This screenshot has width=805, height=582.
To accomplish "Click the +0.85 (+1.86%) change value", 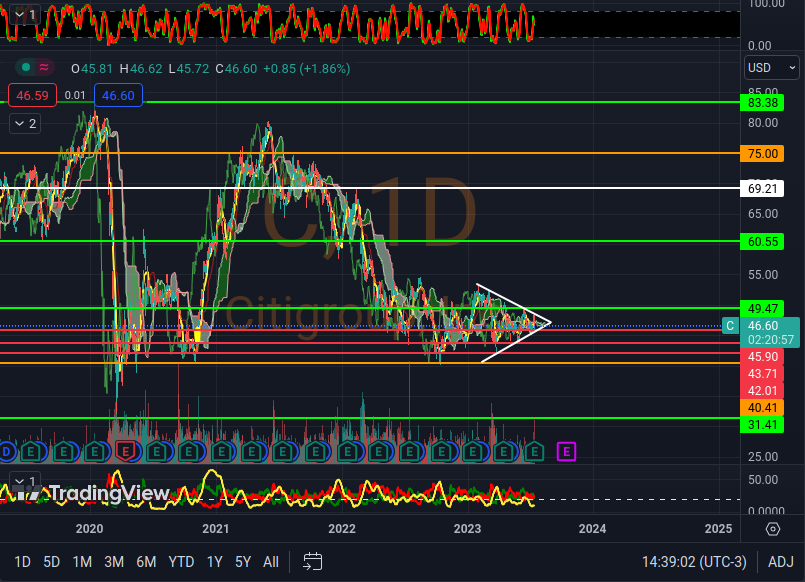I will (306, 68).
